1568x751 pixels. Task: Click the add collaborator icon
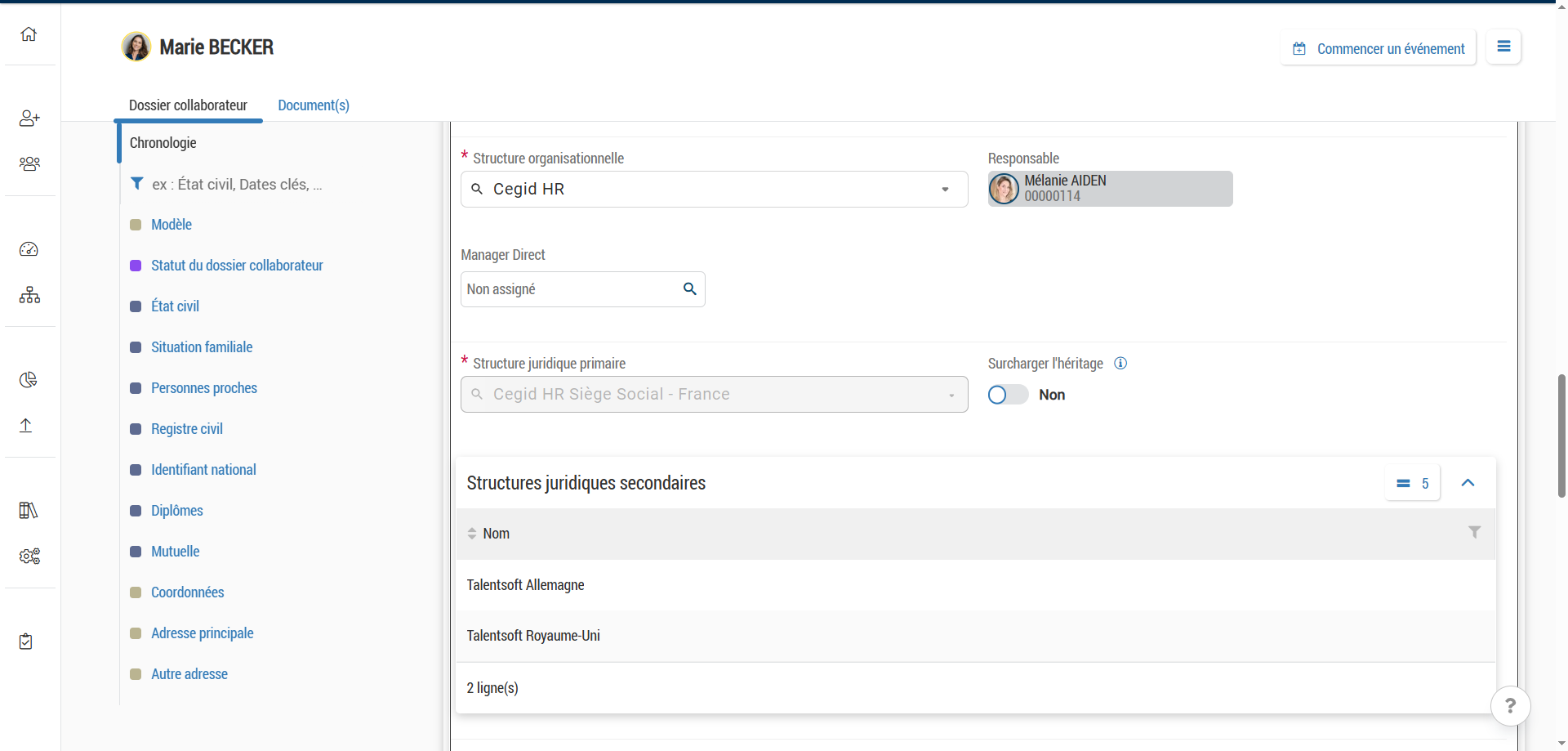(x=29, y=118)
